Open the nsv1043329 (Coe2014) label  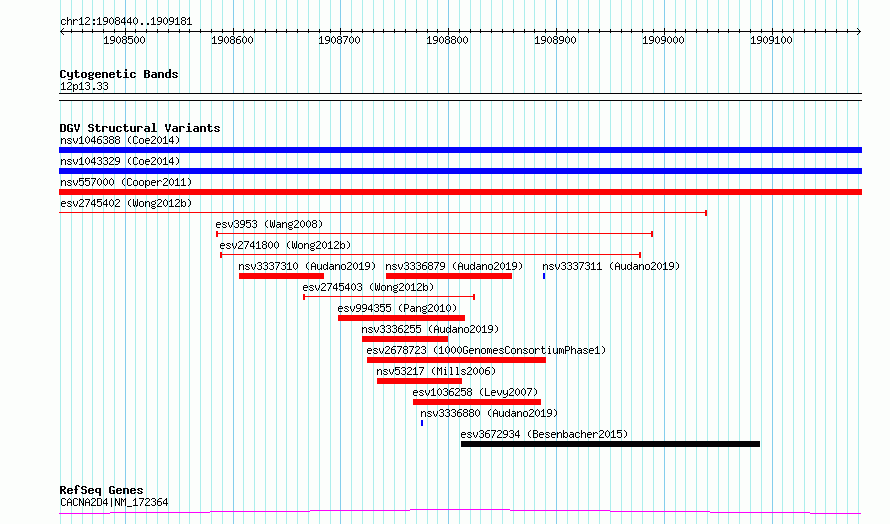120,161
